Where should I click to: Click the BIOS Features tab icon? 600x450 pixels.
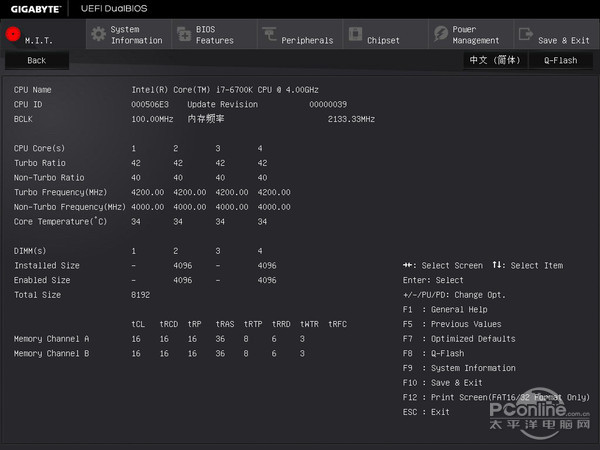click(183, 35)
